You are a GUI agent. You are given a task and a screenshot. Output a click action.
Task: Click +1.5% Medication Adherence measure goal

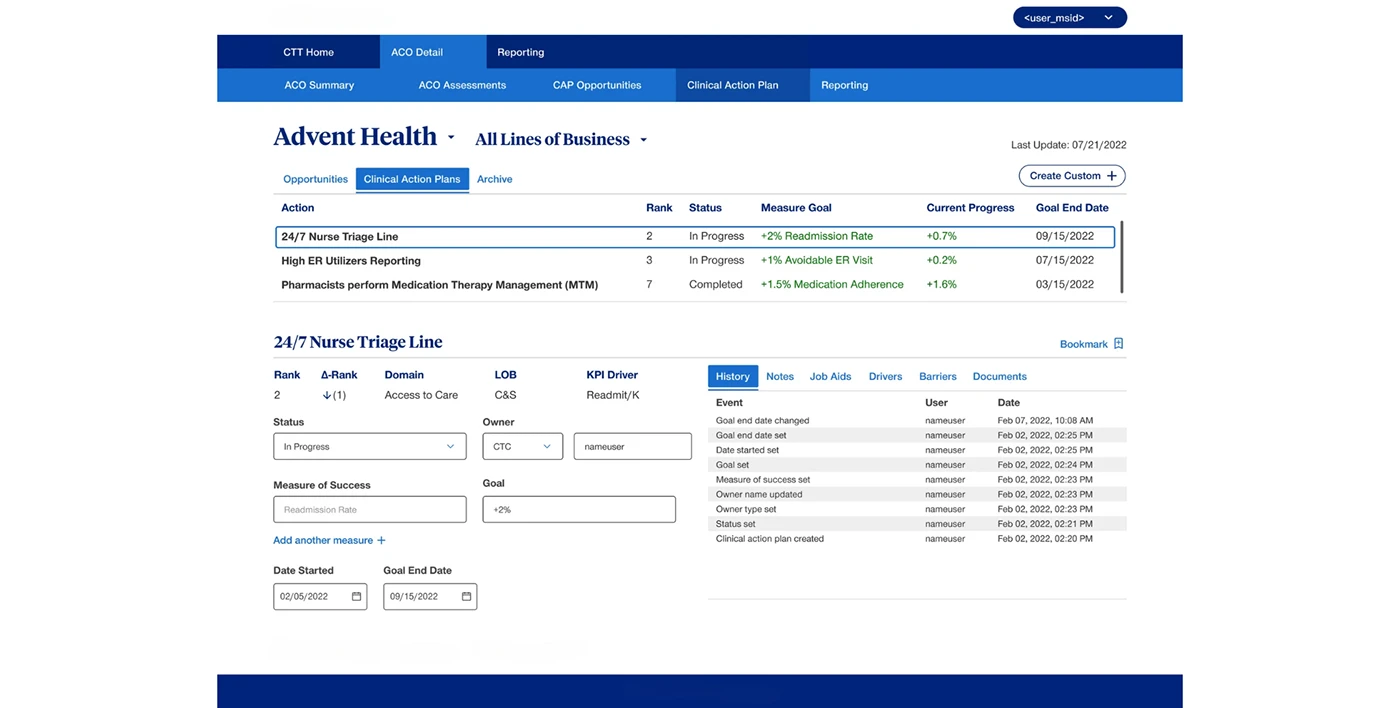pyautogui.click(x=832, y=284)
